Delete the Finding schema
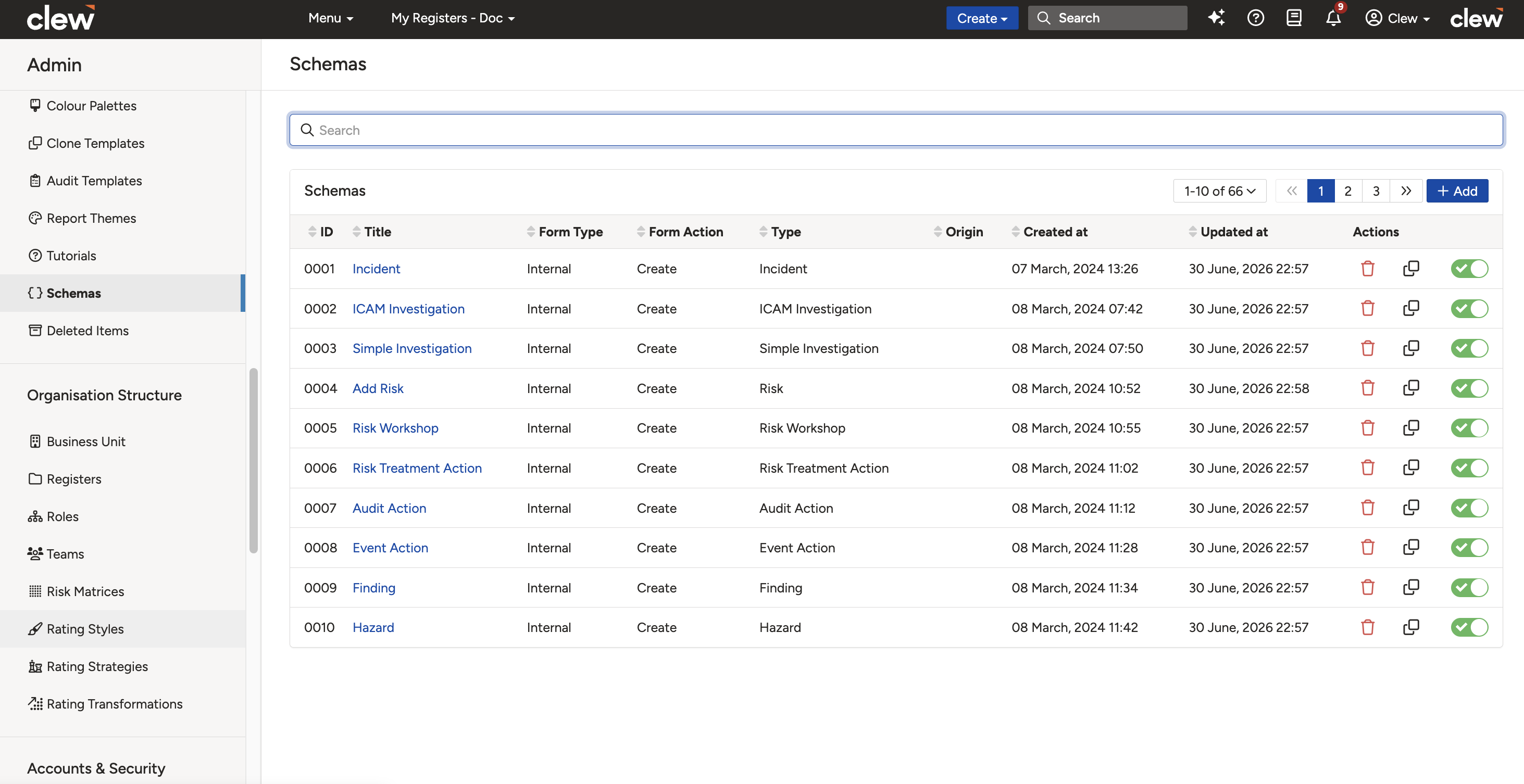 click(x=1367, y=588)
